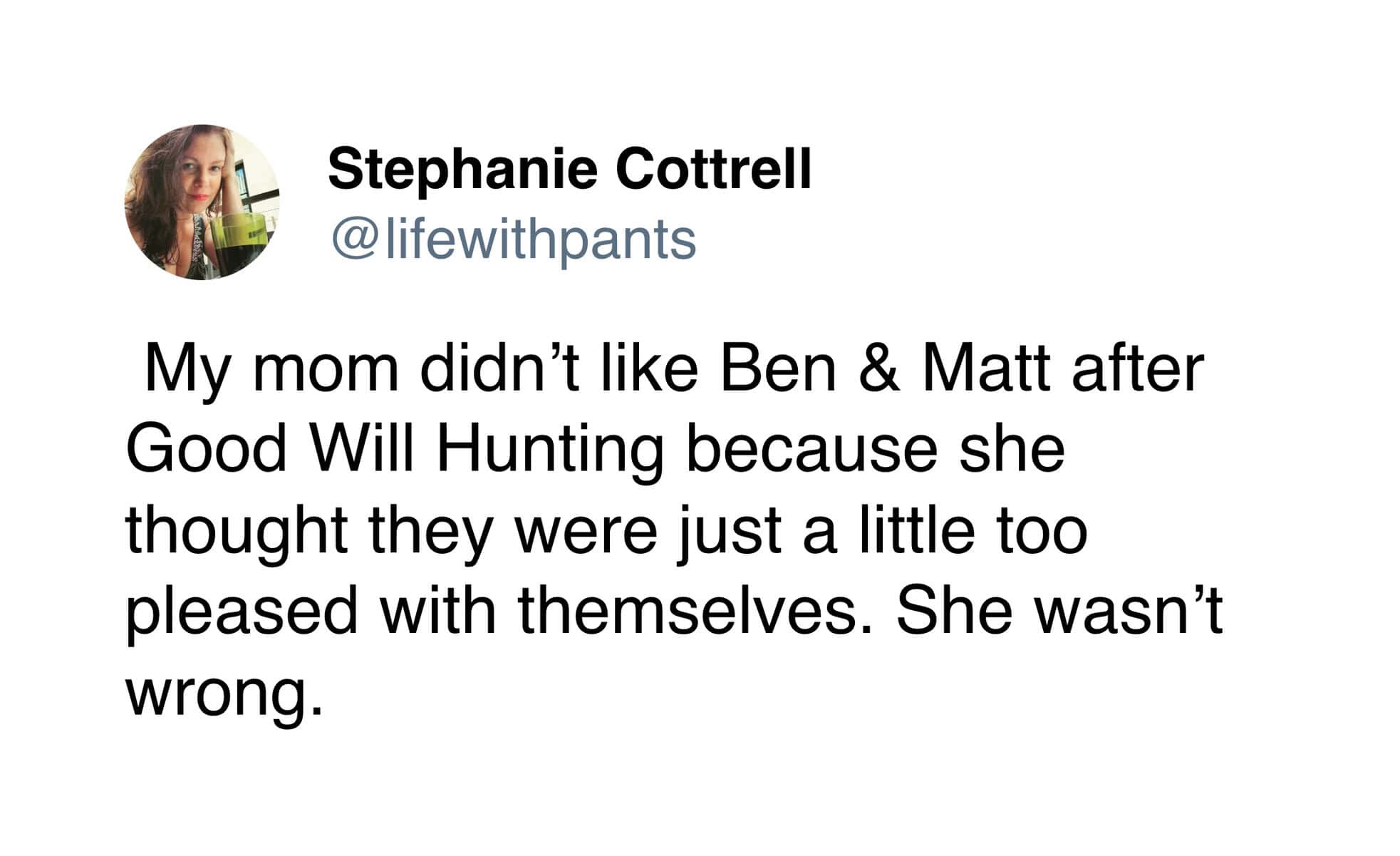
Task: Open the Stephanie Cottrell display name
Action: (569, 169)
